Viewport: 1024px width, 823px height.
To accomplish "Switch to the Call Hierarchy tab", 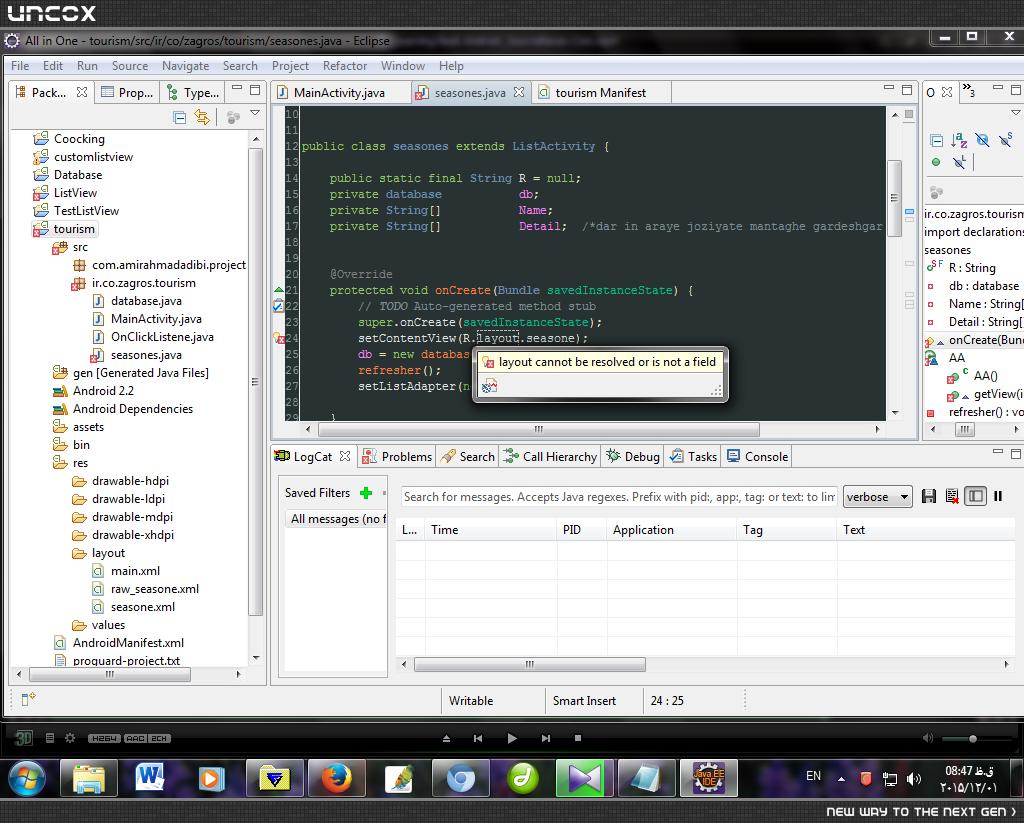I will click(550, 457).
